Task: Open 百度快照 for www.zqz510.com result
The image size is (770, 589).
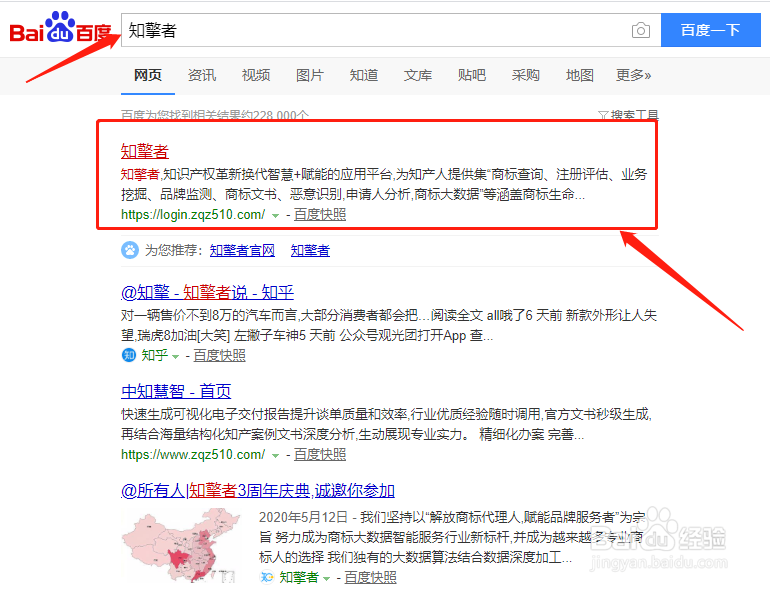Action: (320, 454)
